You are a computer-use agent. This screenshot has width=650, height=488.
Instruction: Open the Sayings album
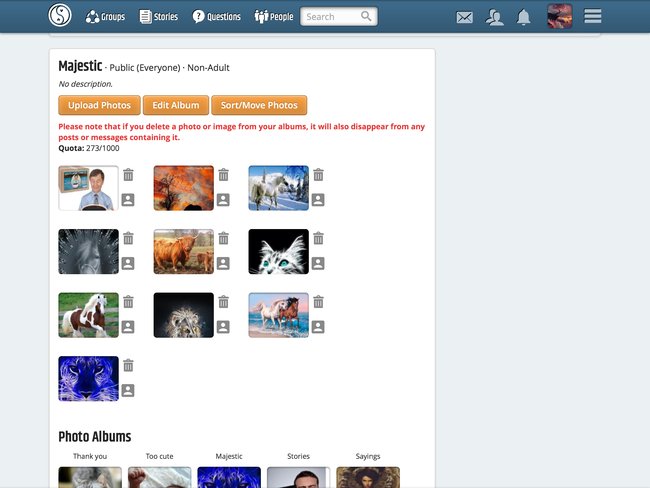[368, 477]
